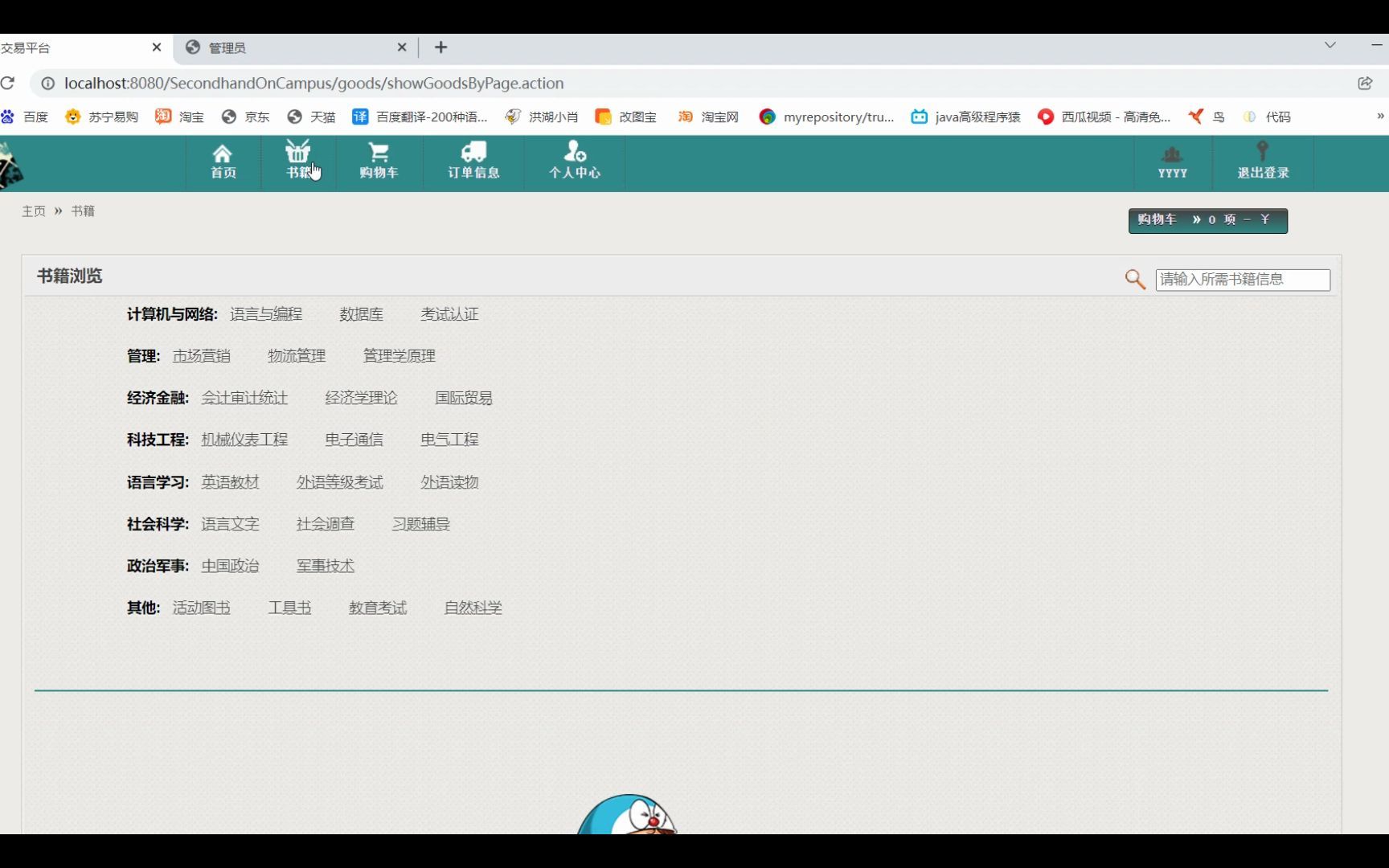This screenshot has width=1389, height=868.
Task: Go to 首页 home nav icon
Action: pos(223,162)
